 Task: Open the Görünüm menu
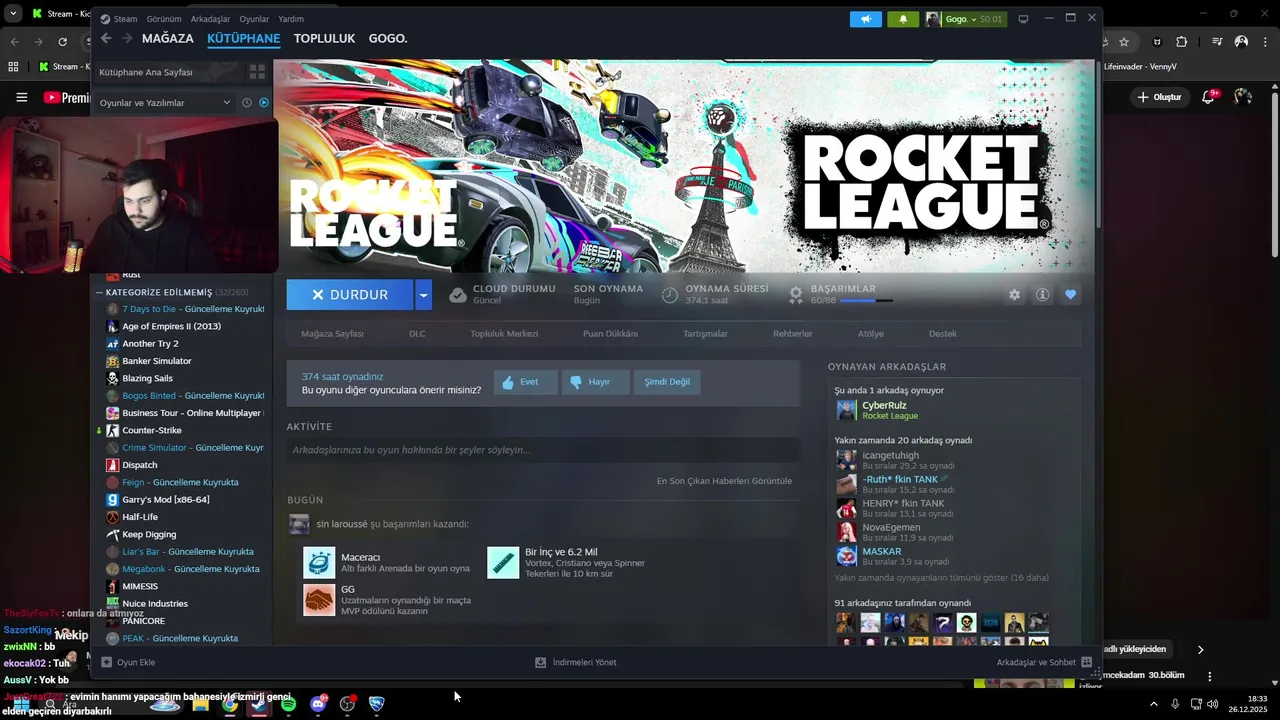[x=164, y=19]
